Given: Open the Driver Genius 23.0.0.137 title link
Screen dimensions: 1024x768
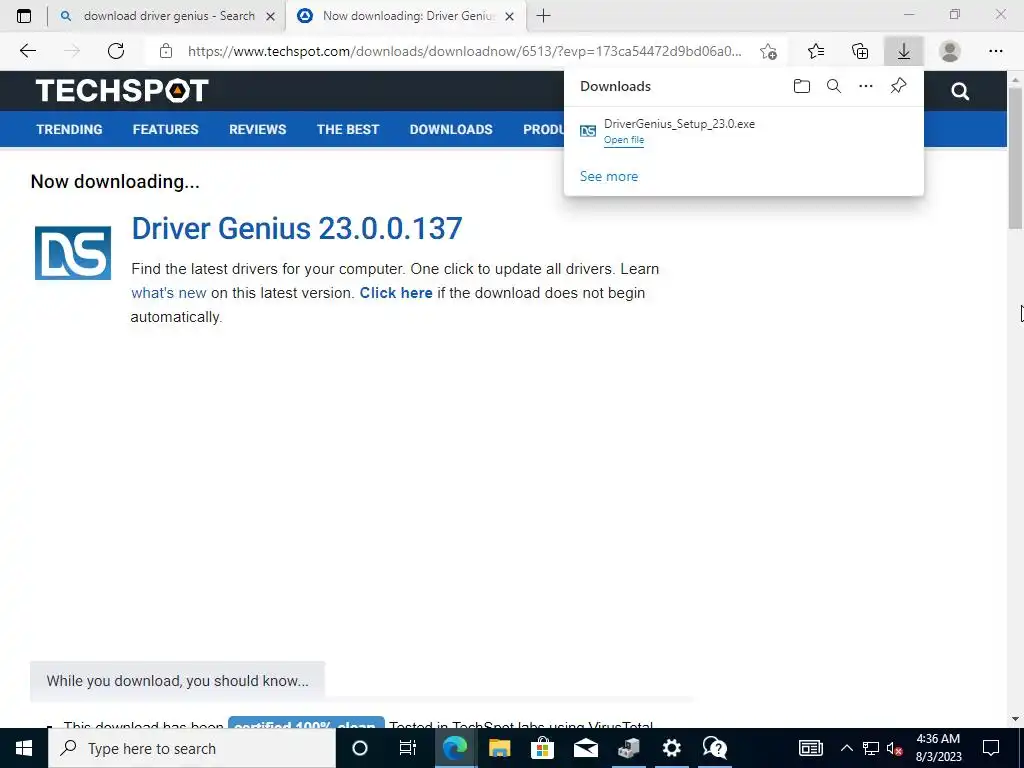Looking at the screenshot, I should pyautogui.click(x=297, y=229).
